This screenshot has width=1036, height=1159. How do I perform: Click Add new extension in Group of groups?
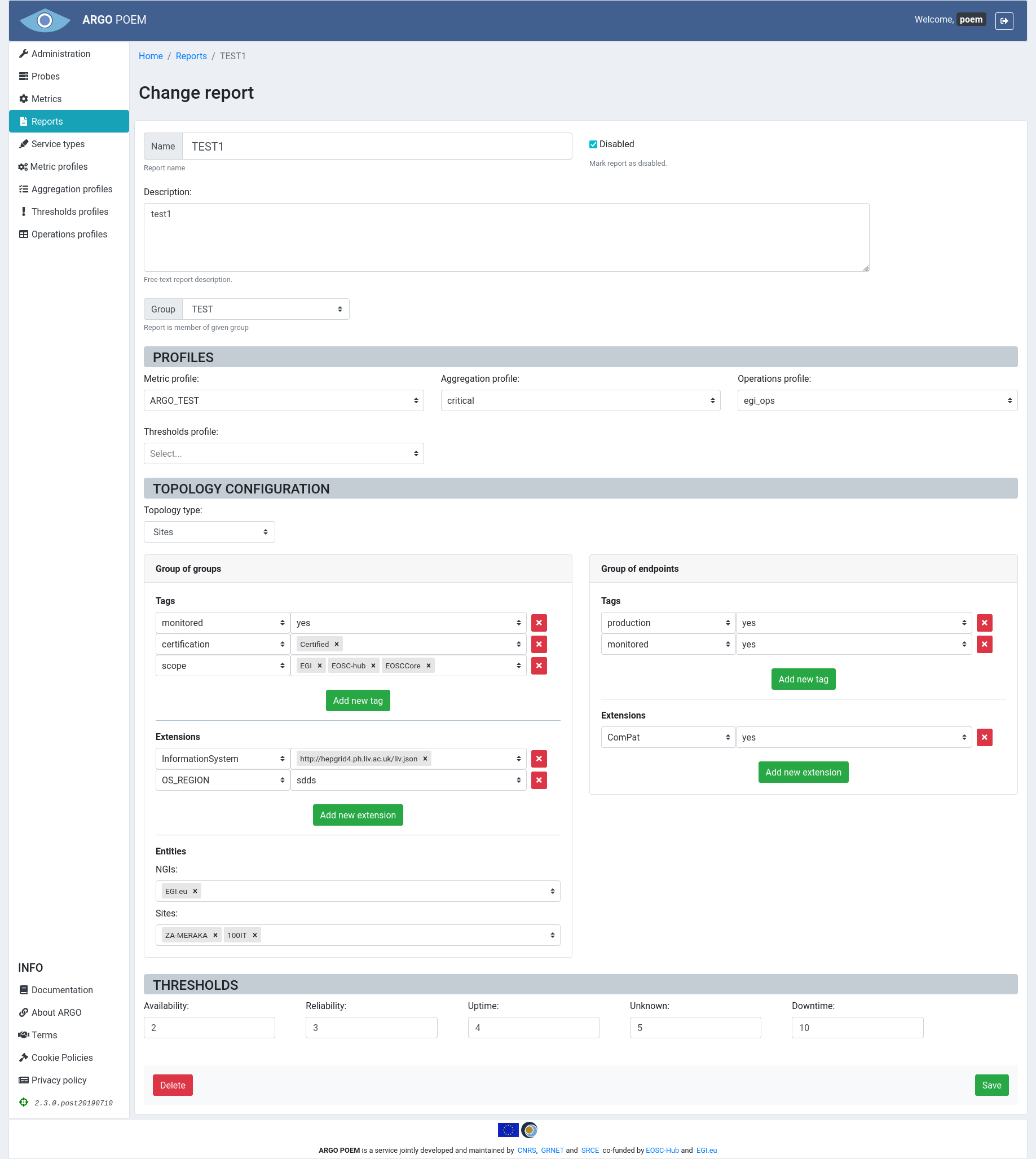358,815
